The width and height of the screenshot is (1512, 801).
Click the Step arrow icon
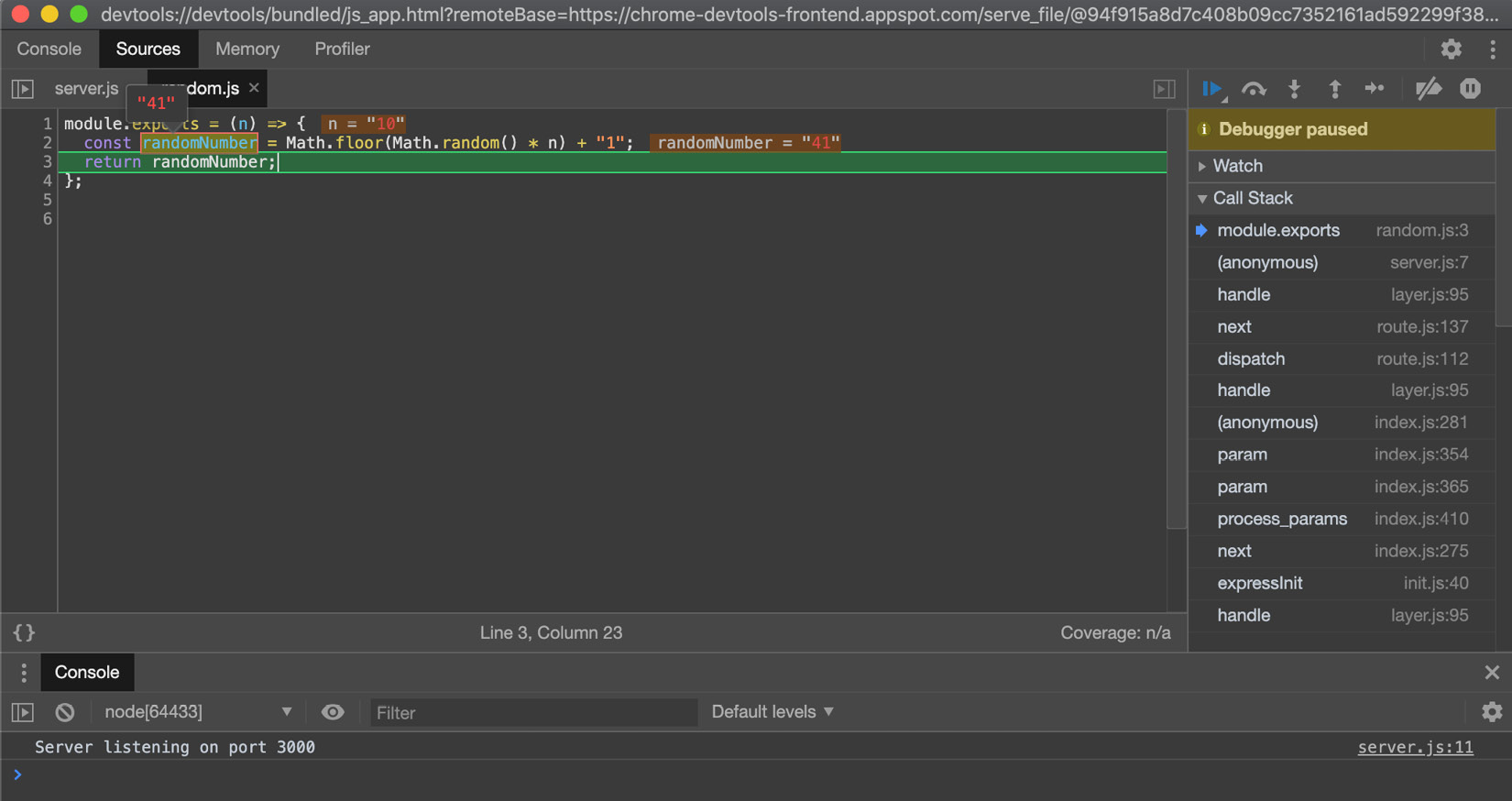(x=1375, y=89)
